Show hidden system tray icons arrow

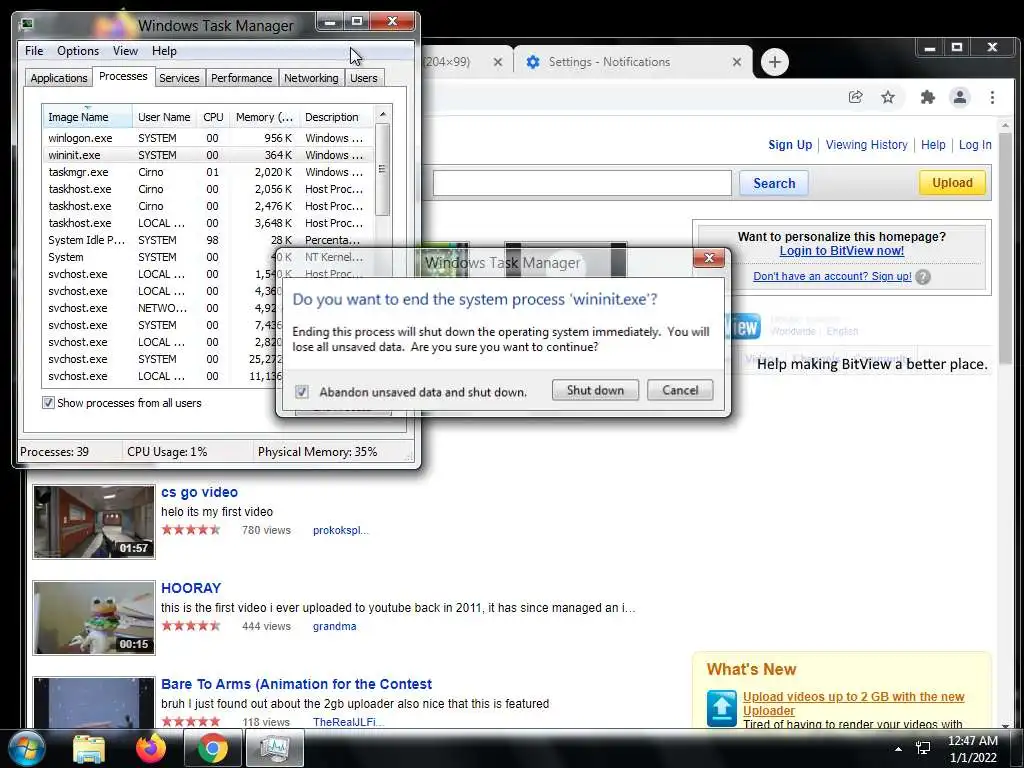(898, 749)
